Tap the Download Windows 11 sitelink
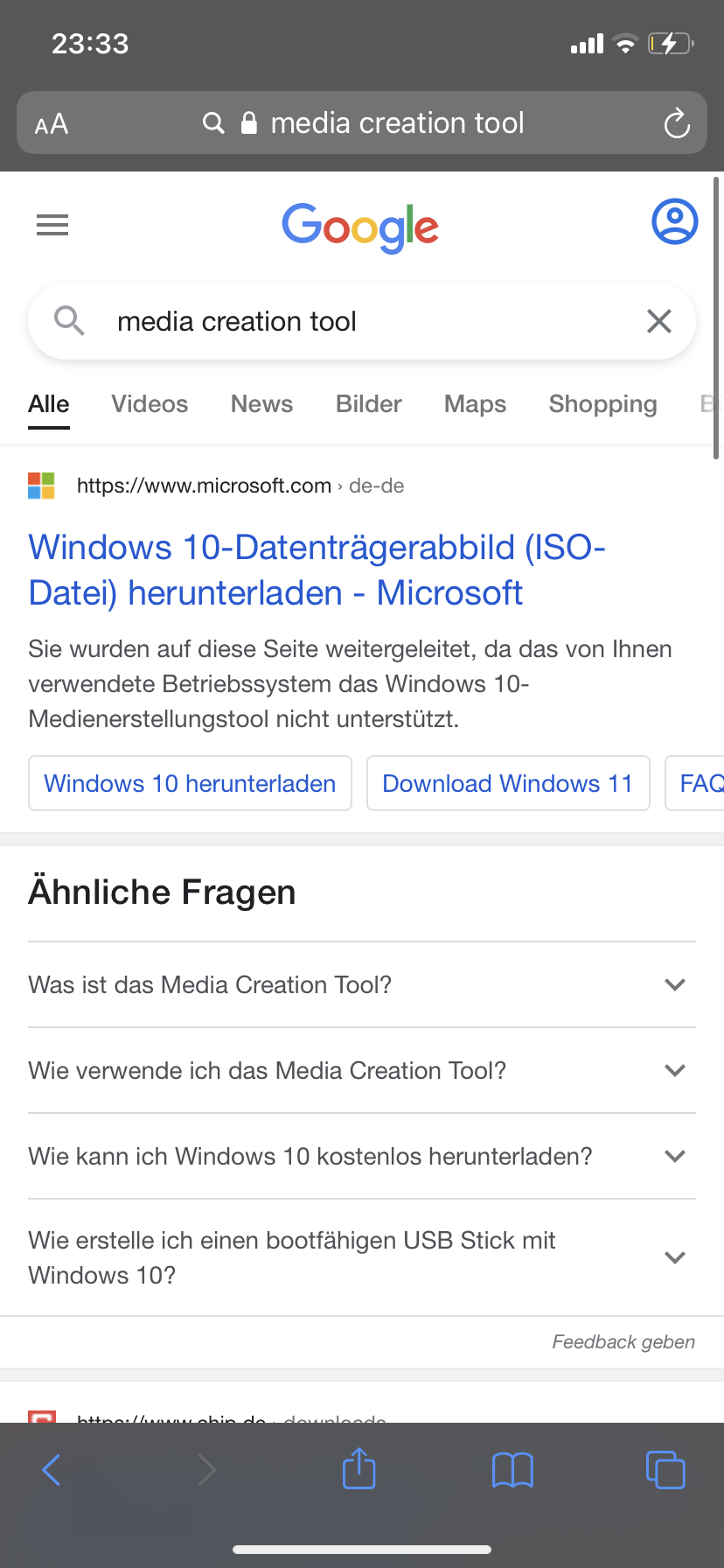 click(x=508, y=783)
